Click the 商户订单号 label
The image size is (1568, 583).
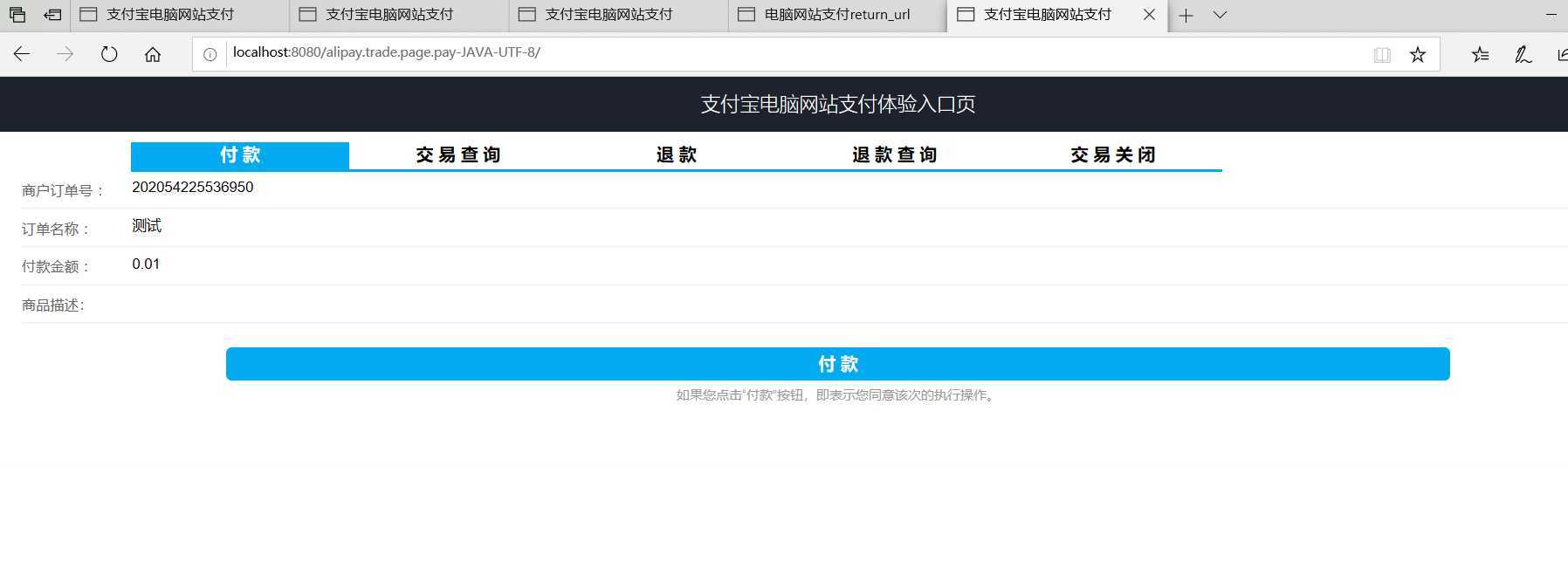[x=63, y=190]
